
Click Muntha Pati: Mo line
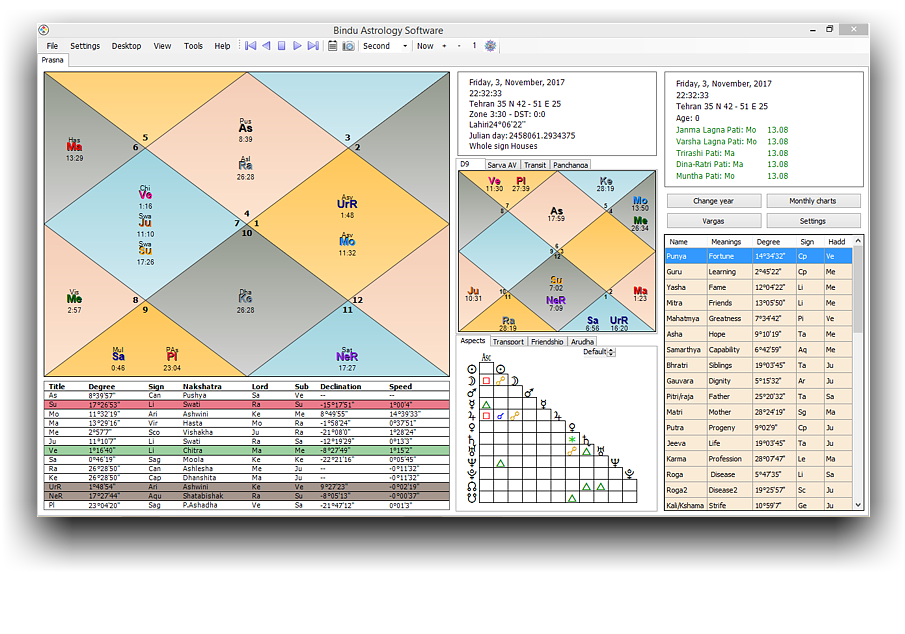pyautogui.click(x=732, y=176)
